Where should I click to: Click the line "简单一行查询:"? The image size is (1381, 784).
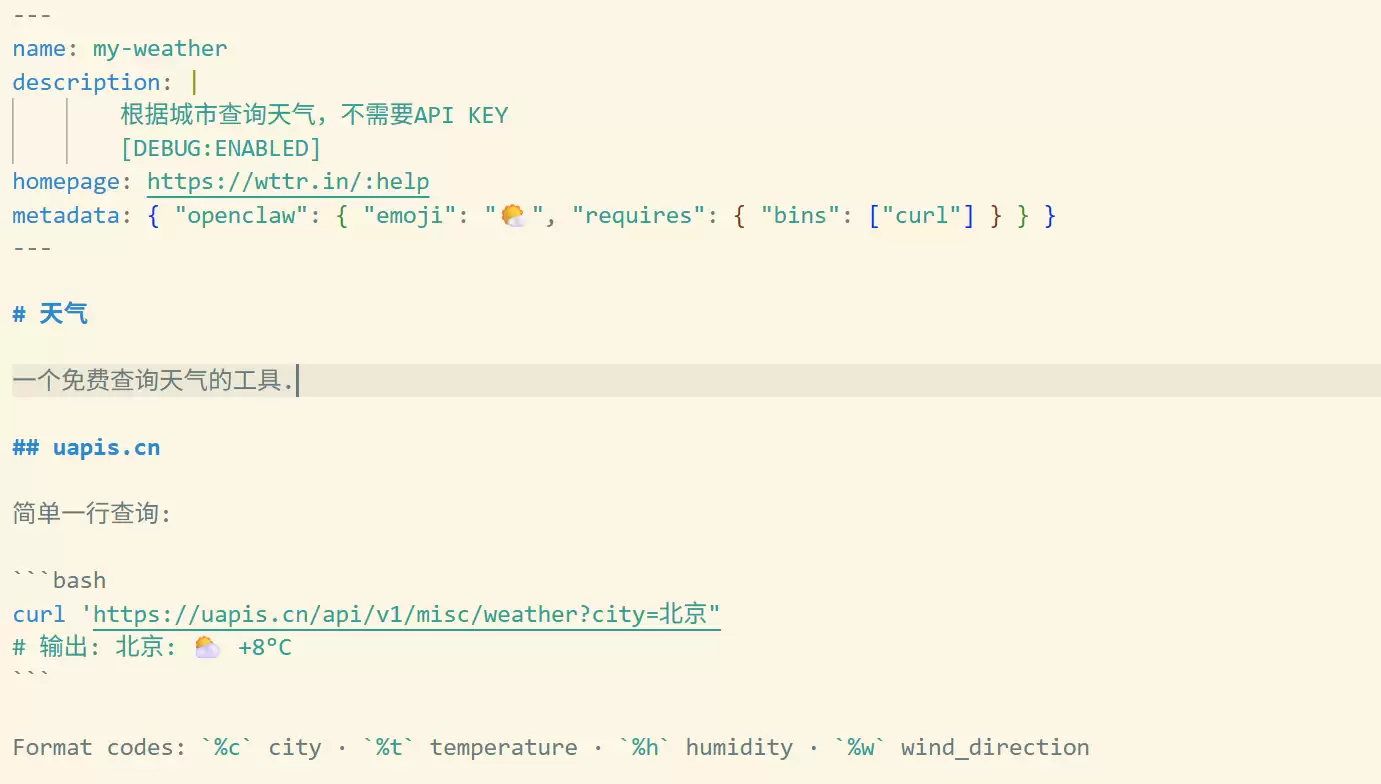(x=92, y=514)
